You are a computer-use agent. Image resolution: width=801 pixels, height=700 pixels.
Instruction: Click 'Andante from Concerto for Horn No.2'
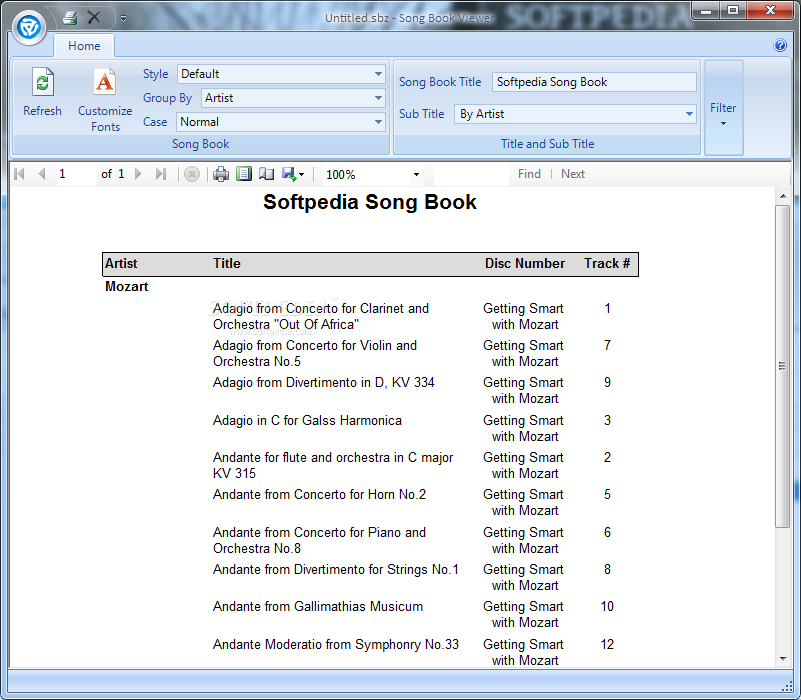[319, 495]
